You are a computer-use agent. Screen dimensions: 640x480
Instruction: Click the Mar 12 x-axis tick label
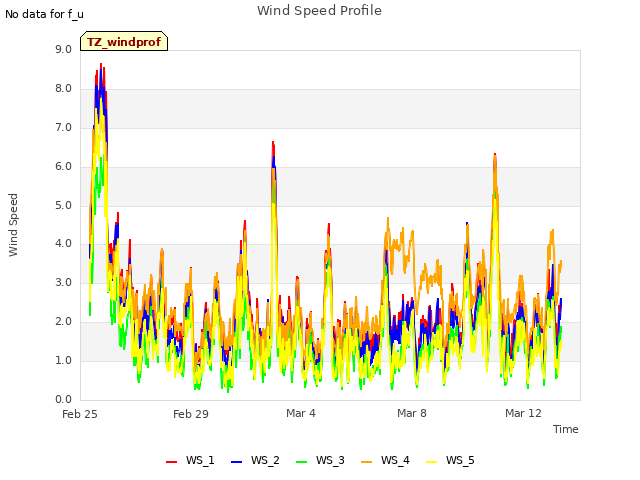click(523, 413)
